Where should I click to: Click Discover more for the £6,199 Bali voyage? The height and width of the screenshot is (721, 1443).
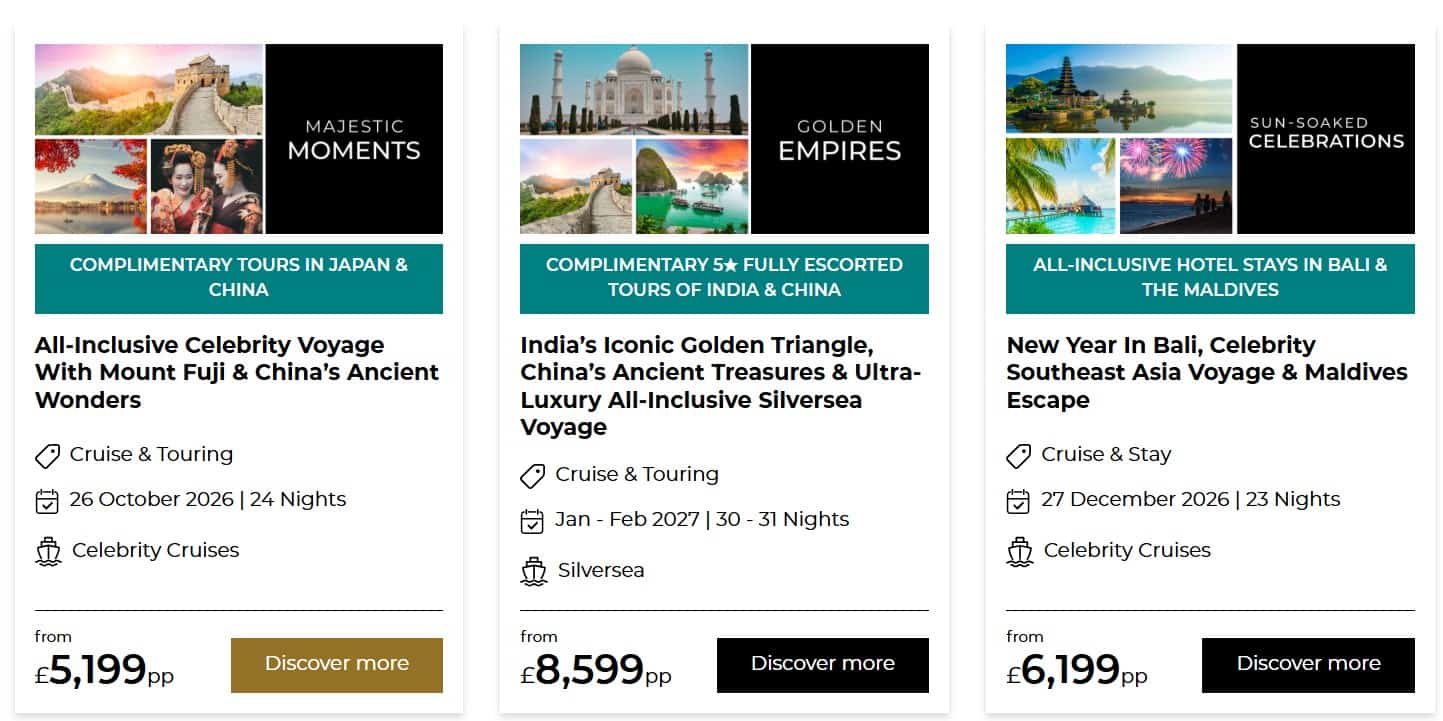click(x=1308, y=665)
